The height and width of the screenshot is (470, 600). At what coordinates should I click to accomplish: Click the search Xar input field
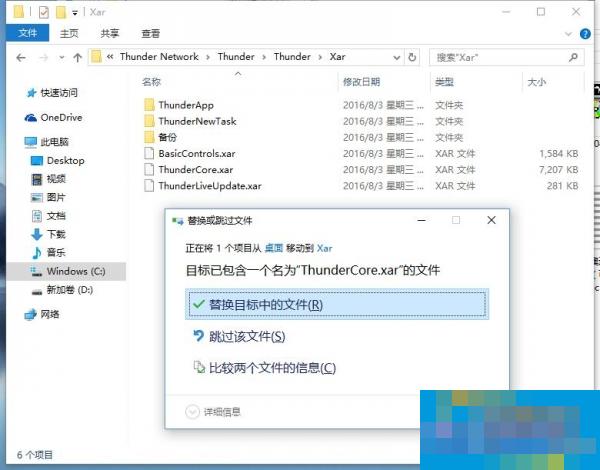coord(506,57)
